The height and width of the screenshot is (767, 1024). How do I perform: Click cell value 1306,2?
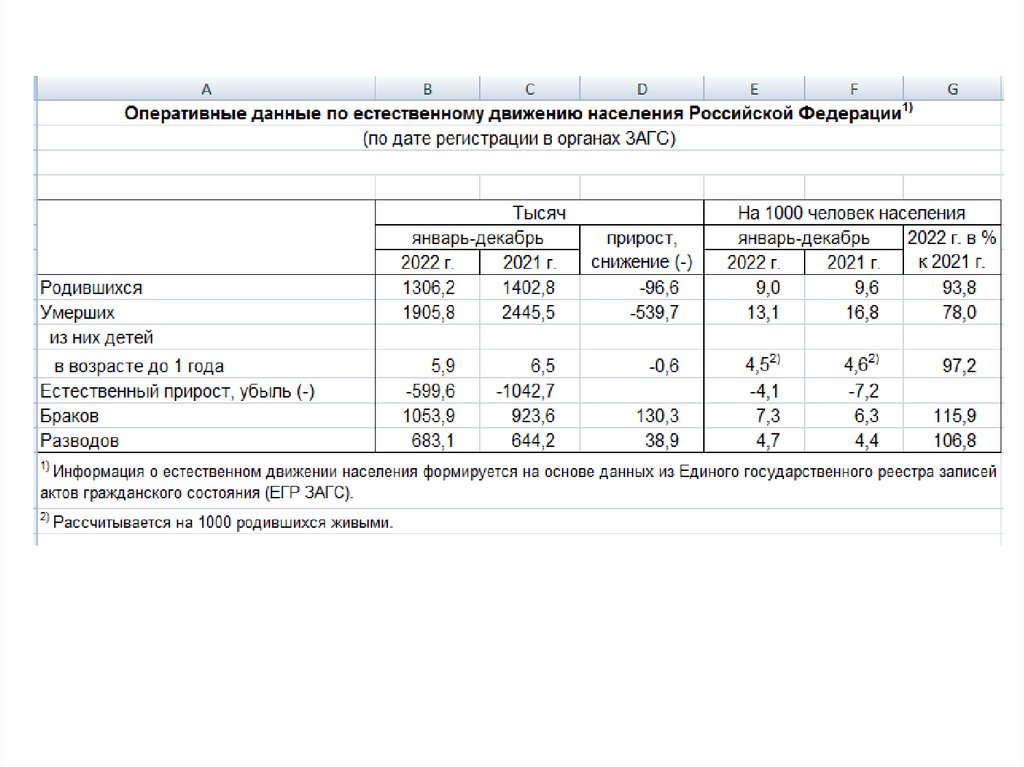(x=428, y=287)
